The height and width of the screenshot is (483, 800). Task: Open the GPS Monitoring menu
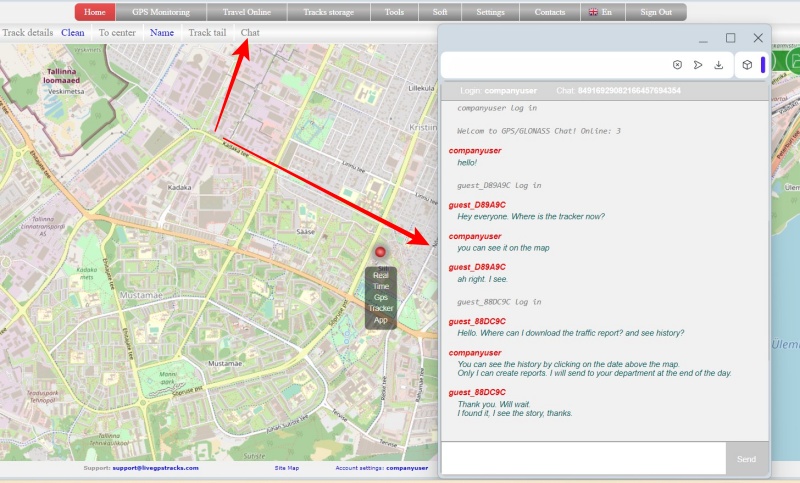[x=160, y=12]
